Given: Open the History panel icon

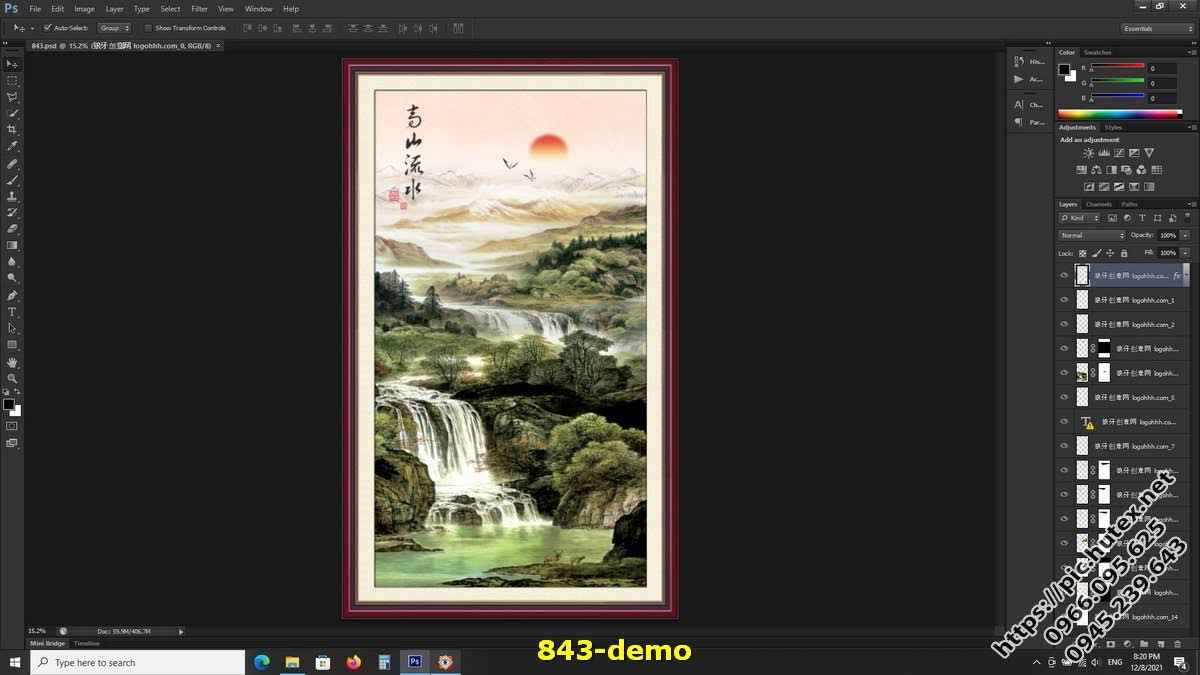Looking at the screenshot, I should [1019, 61].
